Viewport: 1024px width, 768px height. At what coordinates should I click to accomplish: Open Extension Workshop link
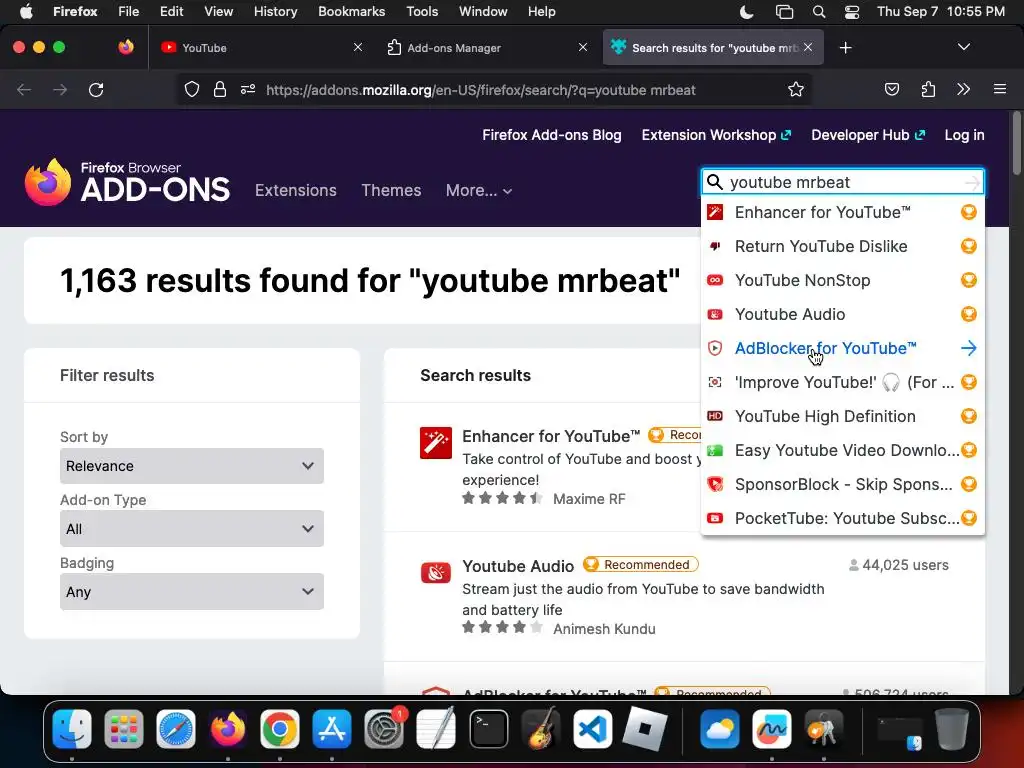[x=716, y=135]
